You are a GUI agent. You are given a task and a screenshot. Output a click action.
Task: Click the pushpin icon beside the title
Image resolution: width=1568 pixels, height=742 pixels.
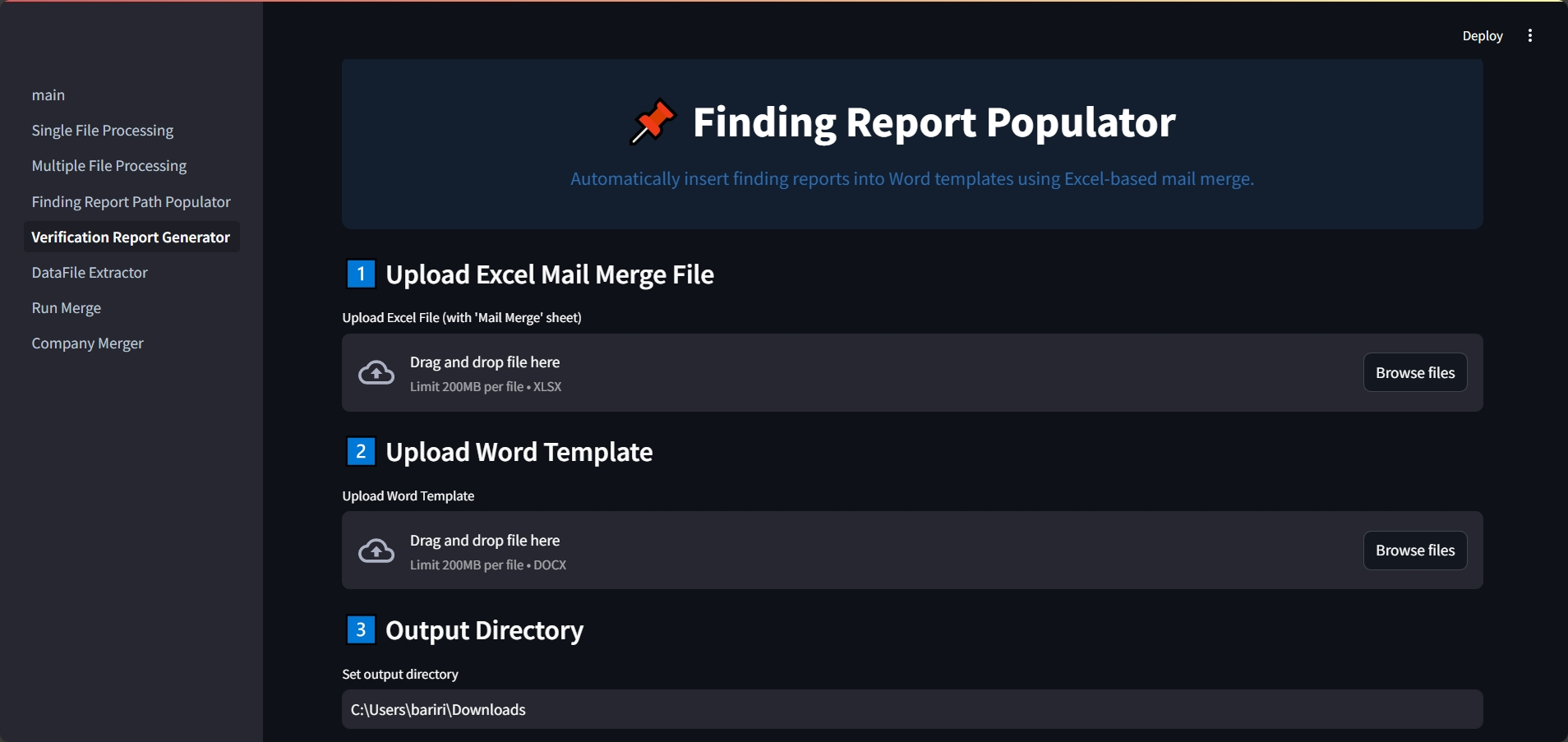pyautogui.click(x=653, y=122)
